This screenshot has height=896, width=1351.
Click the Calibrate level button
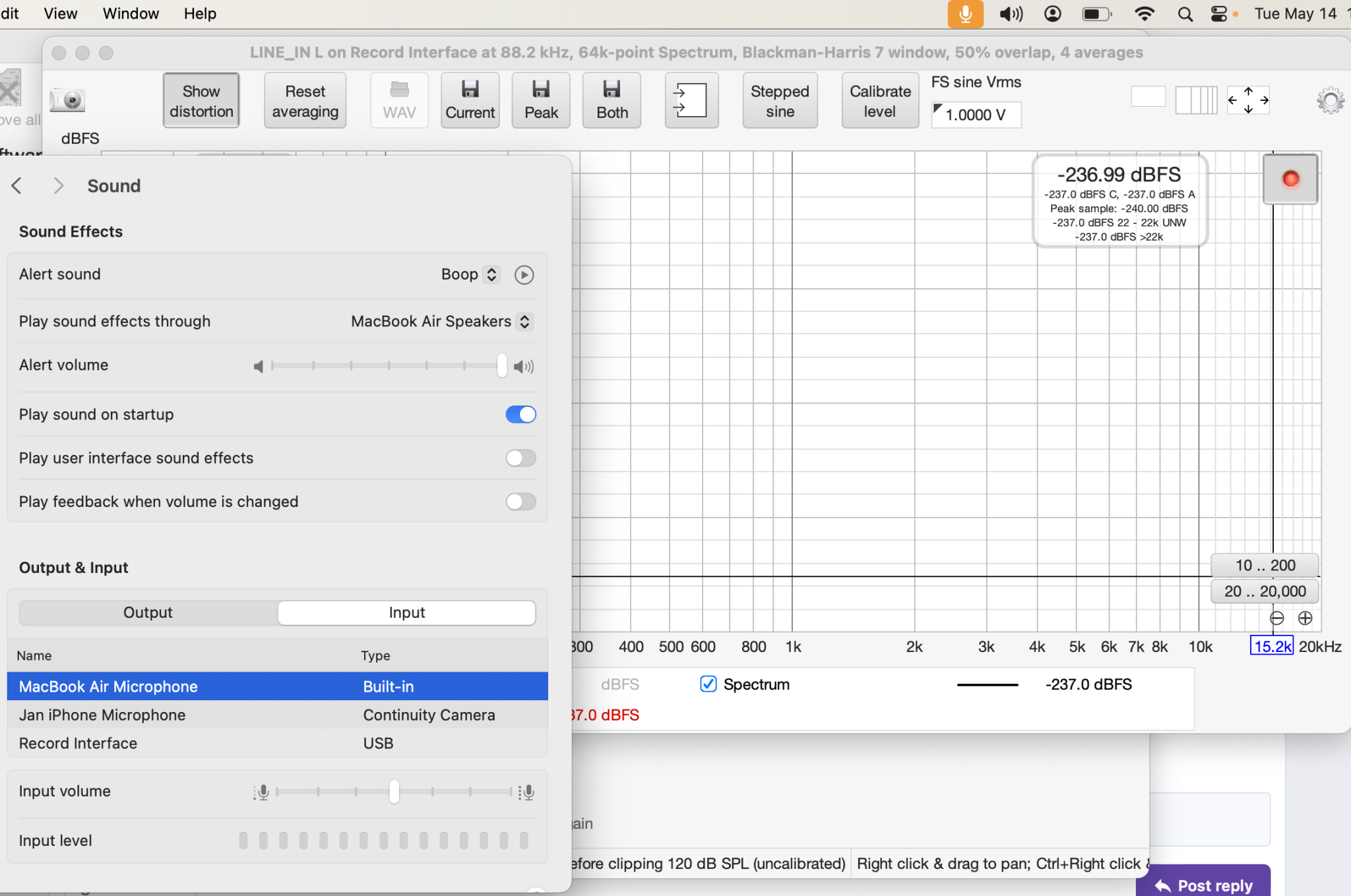coord(880,100)
